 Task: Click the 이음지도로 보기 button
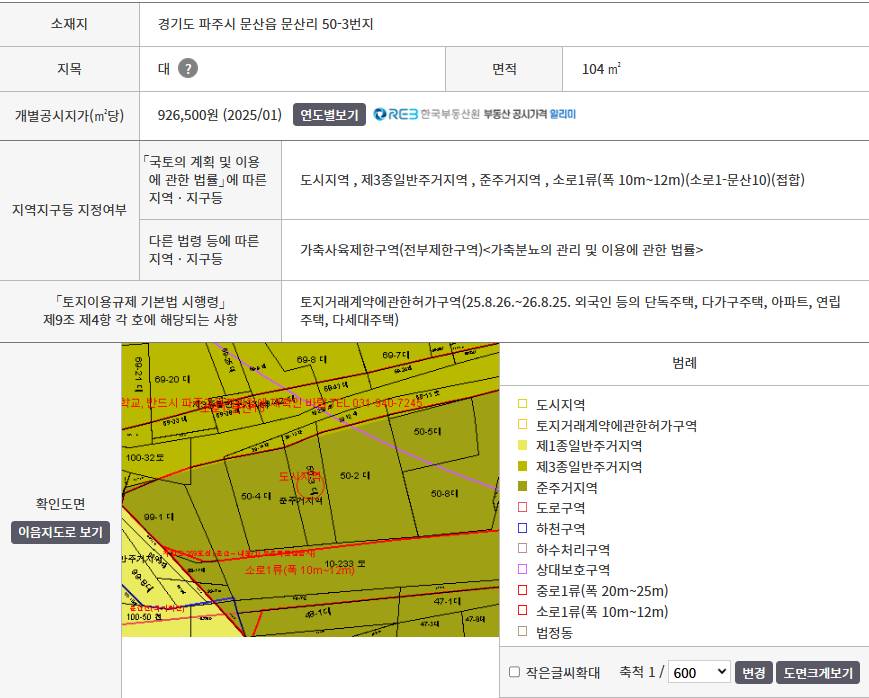pyautogui.click(x=60, y=532)
